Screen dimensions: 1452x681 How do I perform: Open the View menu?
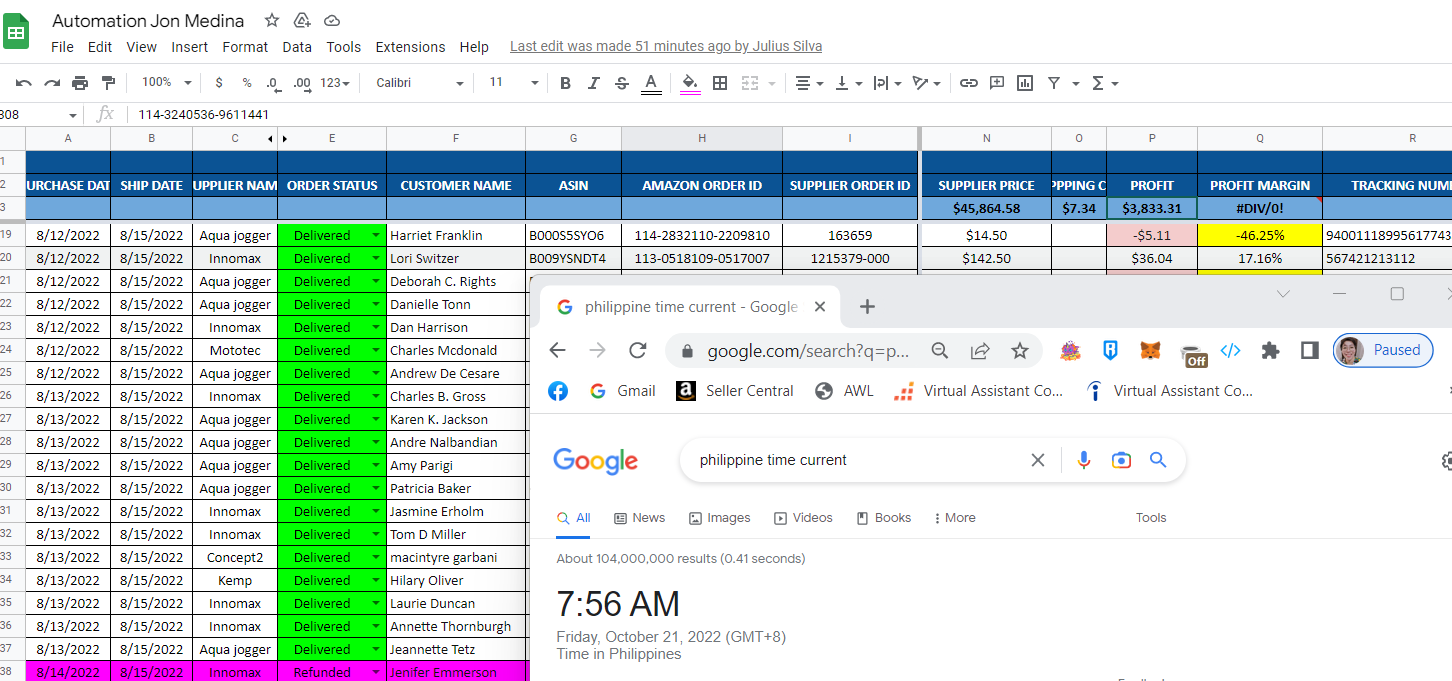(141, 47)
